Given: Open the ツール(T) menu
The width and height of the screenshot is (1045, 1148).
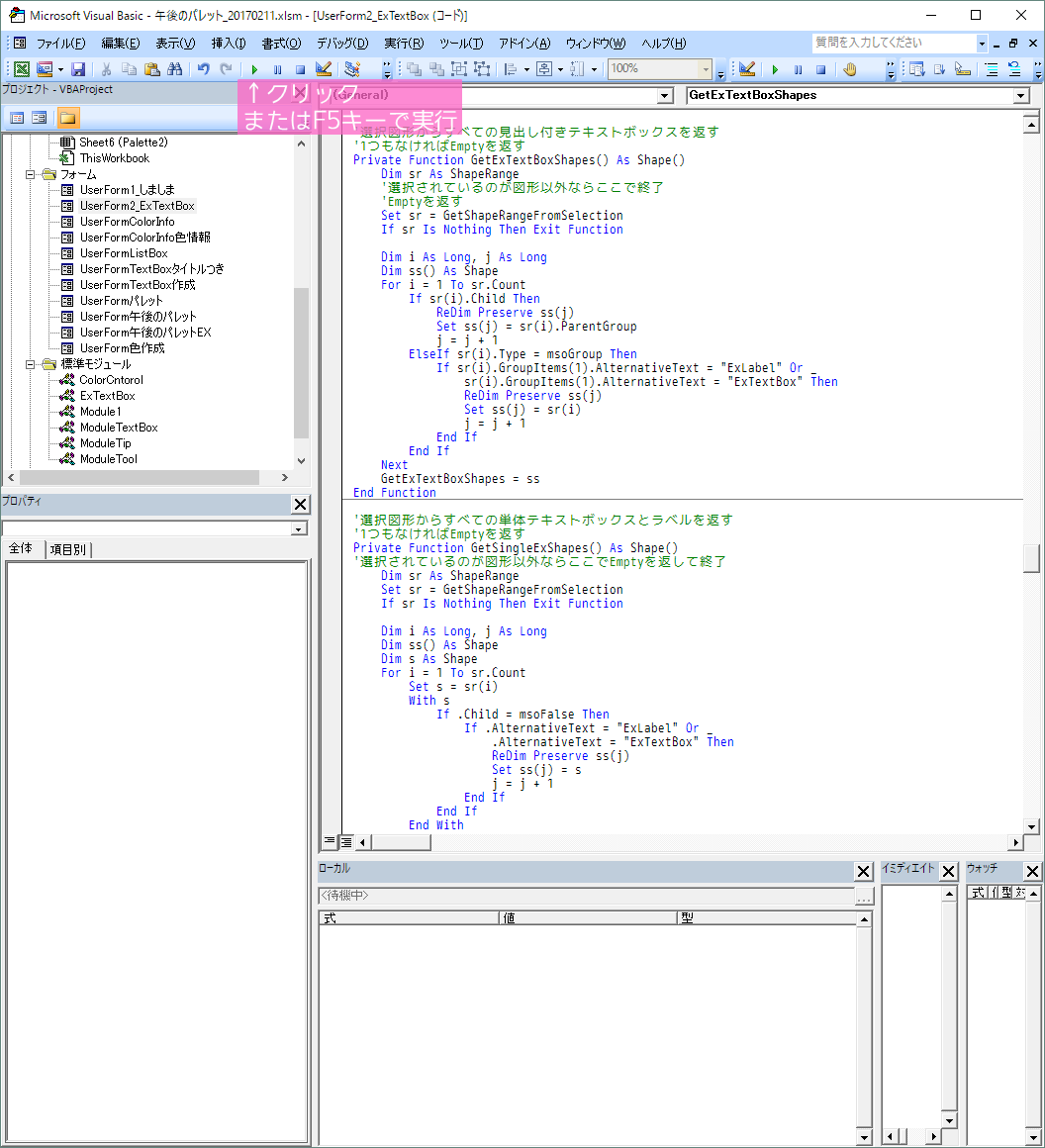Looking at the screenshot, I should pyautogui.click(x=460, y=44).
